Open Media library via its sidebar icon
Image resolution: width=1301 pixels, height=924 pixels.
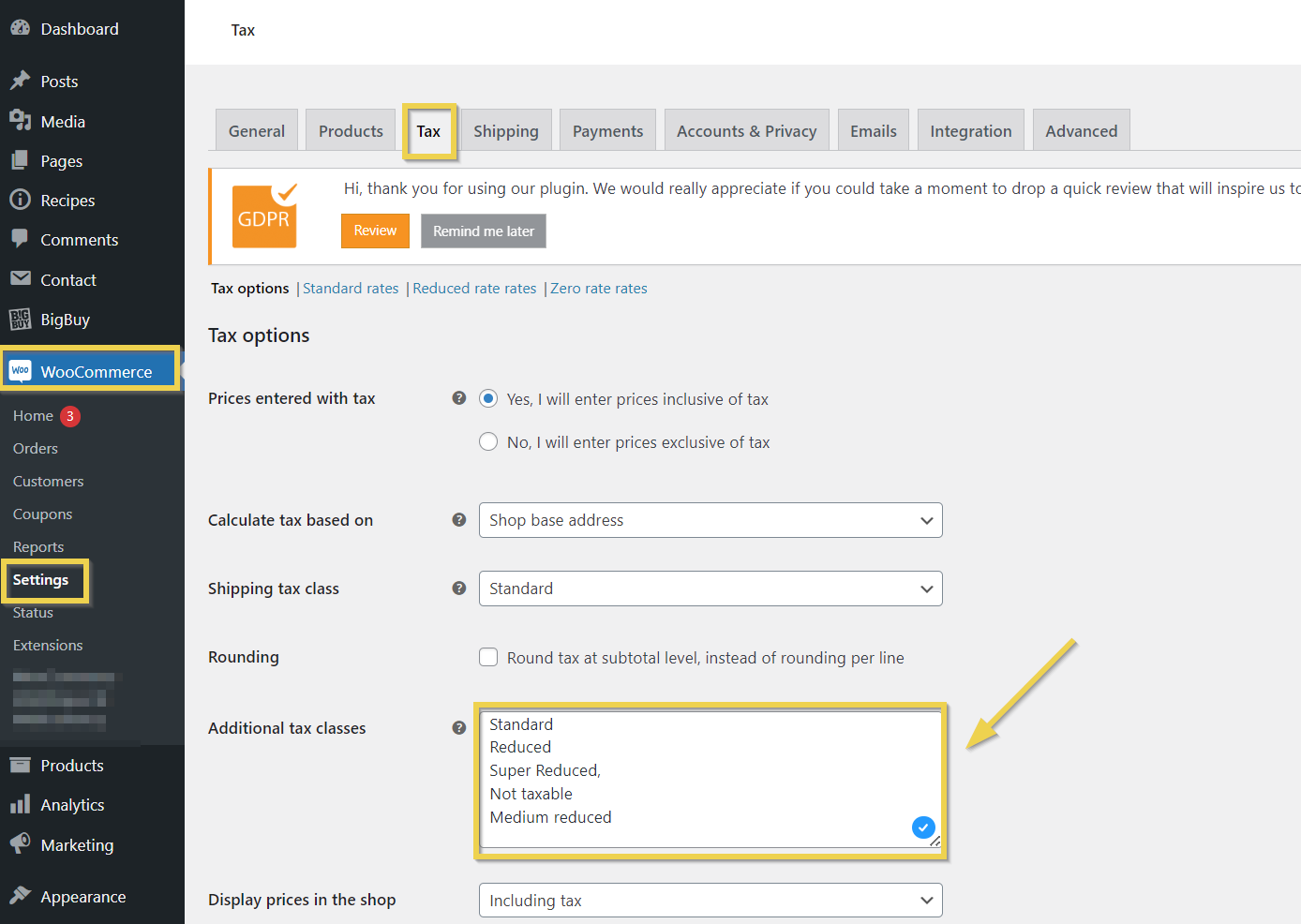point(20,121)
